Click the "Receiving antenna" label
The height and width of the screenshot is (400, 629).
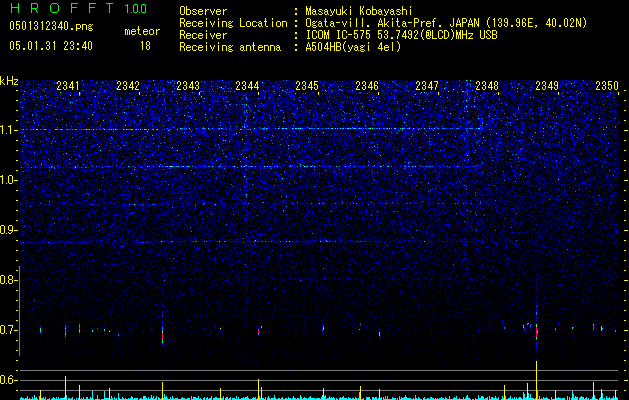click(x=230, y=47)
